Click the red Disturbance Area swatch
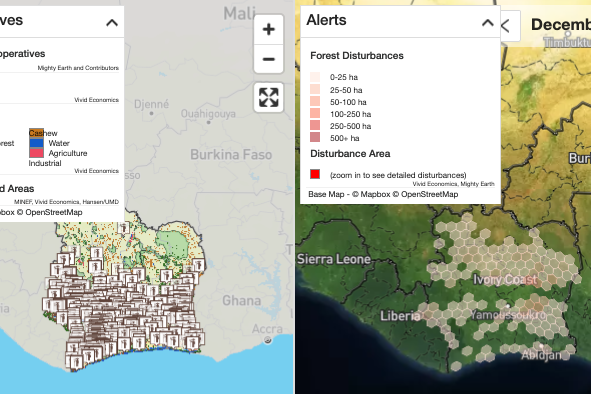 tap(315, 174)
